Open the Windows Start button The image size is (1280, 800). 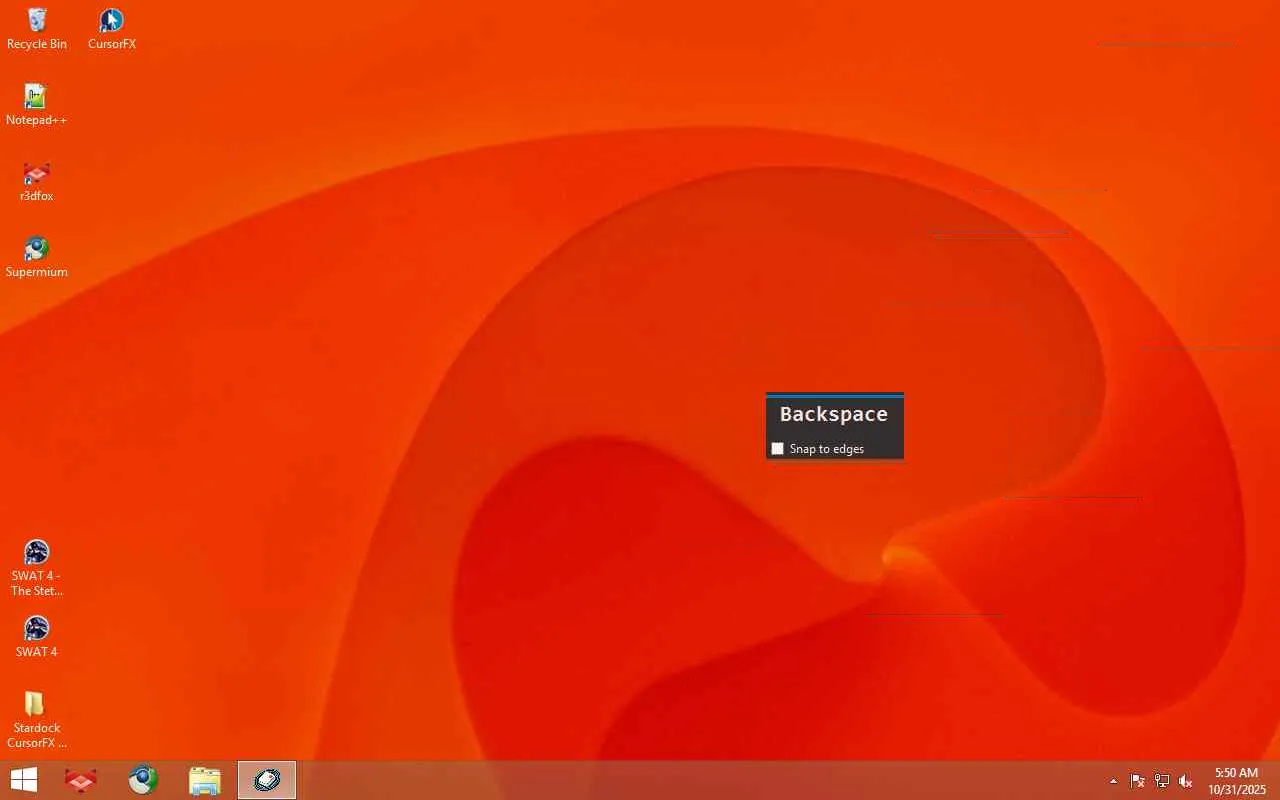pos(24,780)
